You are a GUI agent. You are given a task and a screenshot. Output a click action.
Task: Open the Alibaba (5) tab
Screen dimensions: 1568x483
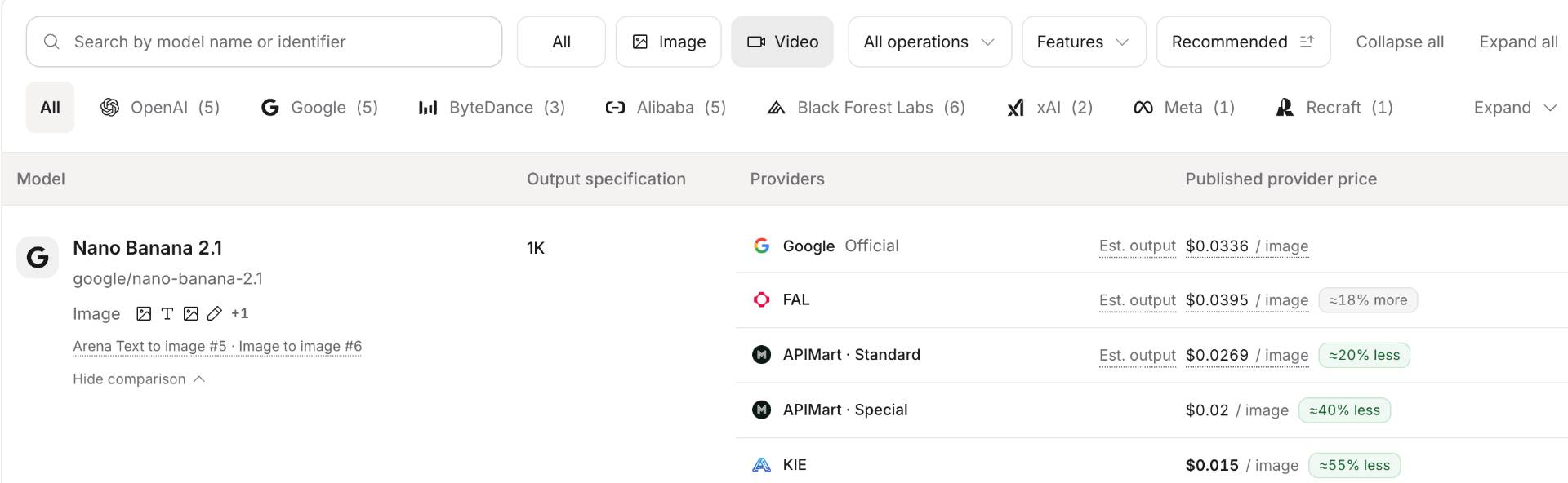point(666,108)
